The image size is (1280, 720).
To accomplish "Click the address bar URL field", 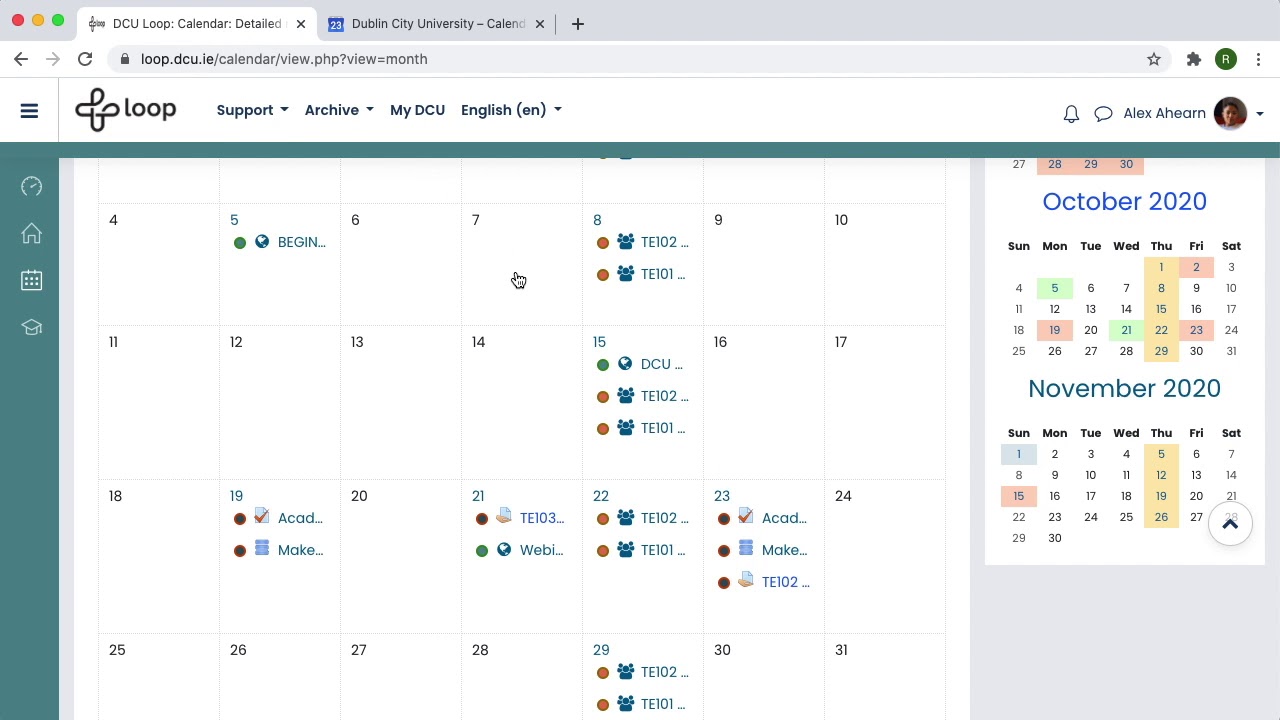I will (630, 59).
